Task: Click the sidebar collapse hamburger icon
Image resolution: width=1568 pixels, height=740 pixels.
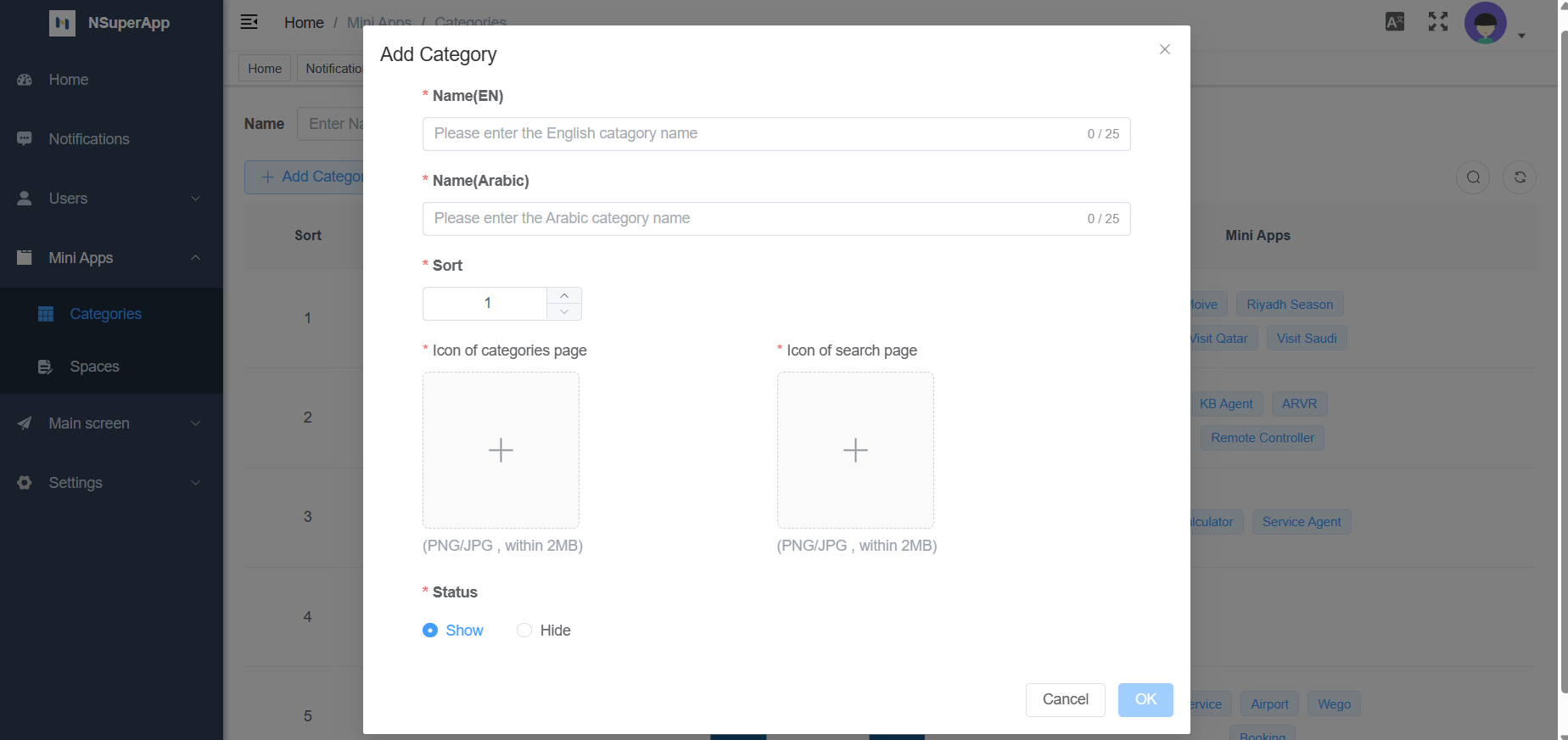Action: pos(249,22)
